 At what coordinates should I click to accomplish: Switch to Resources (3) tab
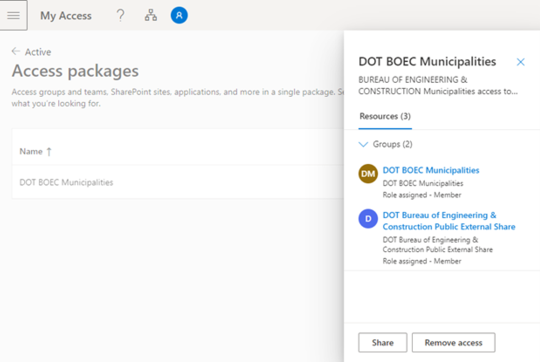pos(385,116)
